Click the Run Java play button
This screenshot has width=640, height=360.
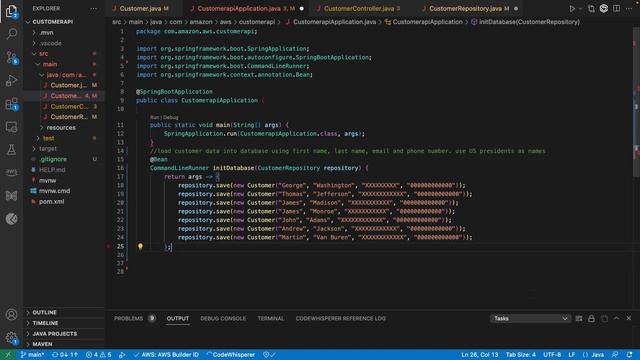572,9
